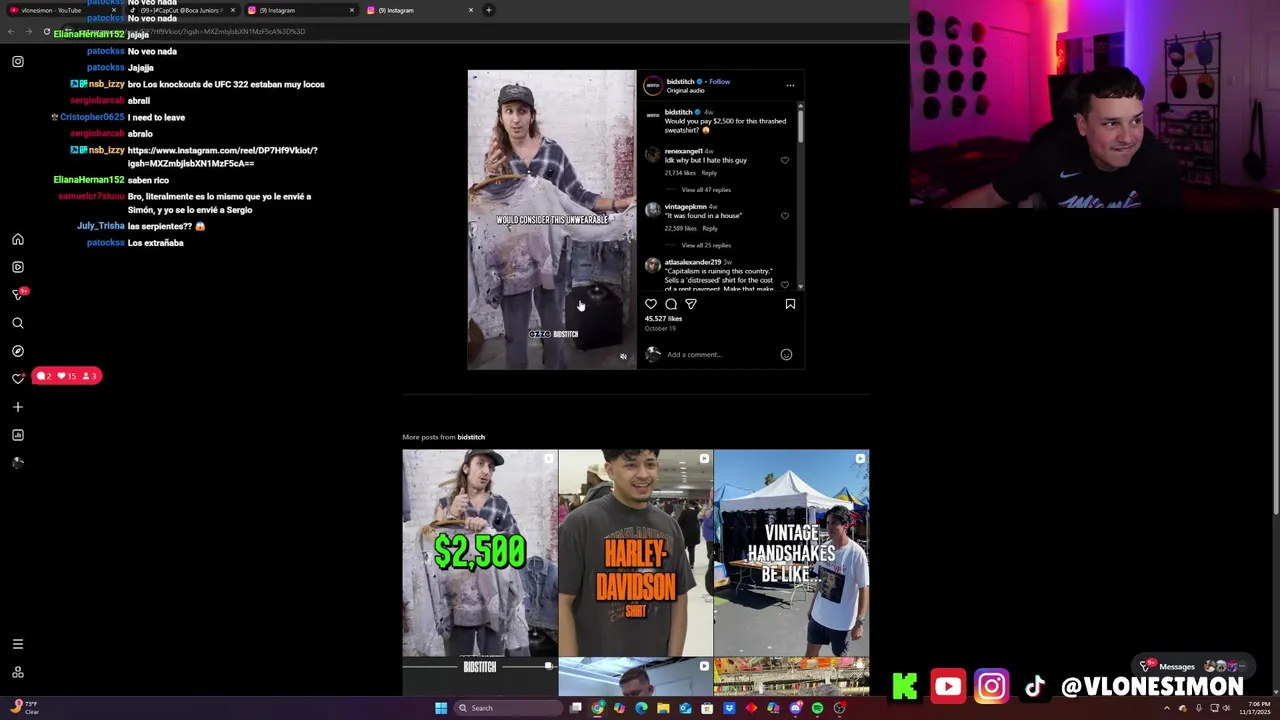This screenshot has height=720, width=1280.
Task: Open File Explorer from the taskbar
Action: pos(663,708)
